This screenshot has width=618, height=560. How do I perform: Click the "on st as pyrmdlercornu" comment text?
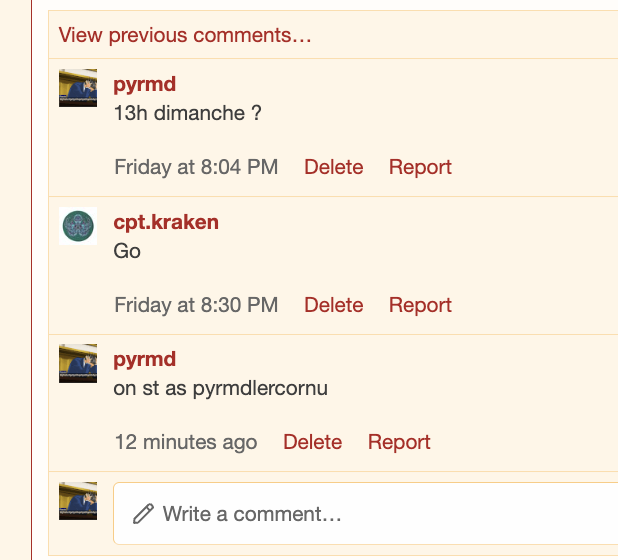[x=221, y=388]
